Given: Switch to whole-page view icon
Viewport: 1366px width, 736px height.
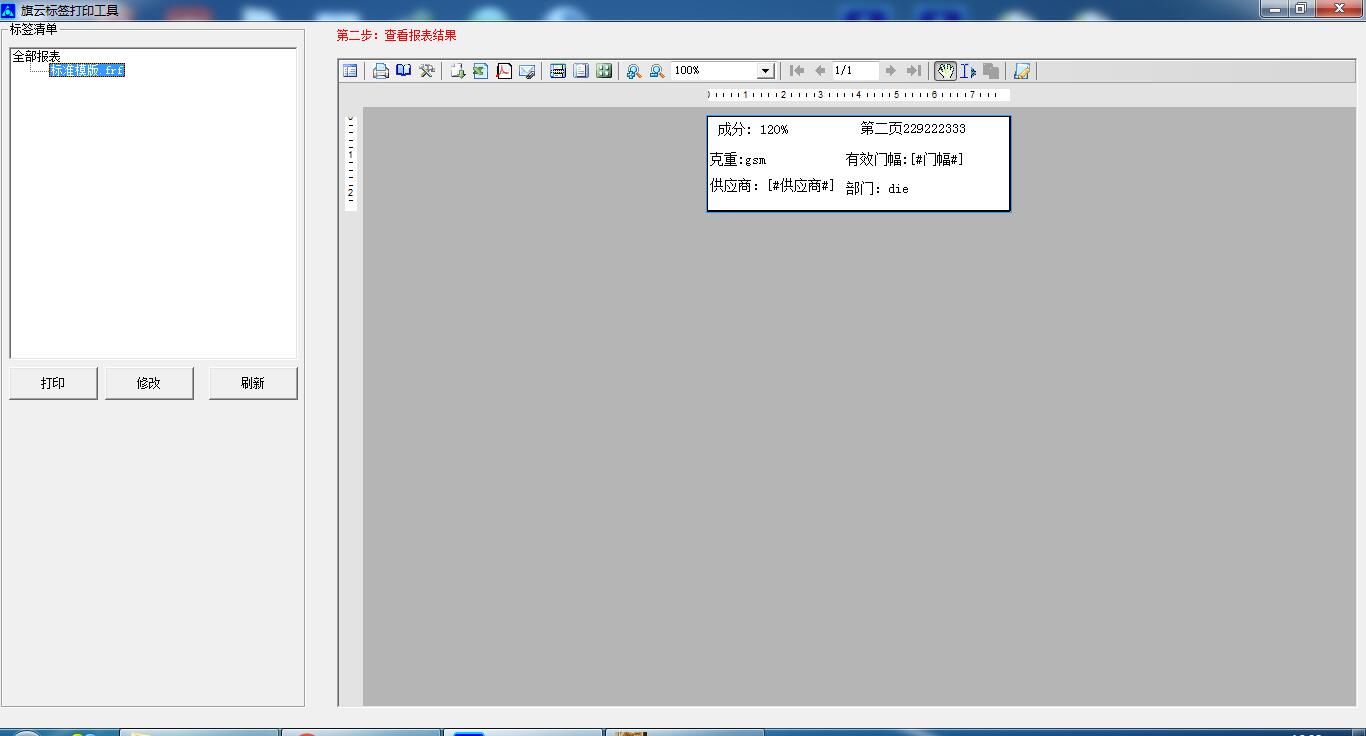Looking at the screenshot, I should [581, 71].
